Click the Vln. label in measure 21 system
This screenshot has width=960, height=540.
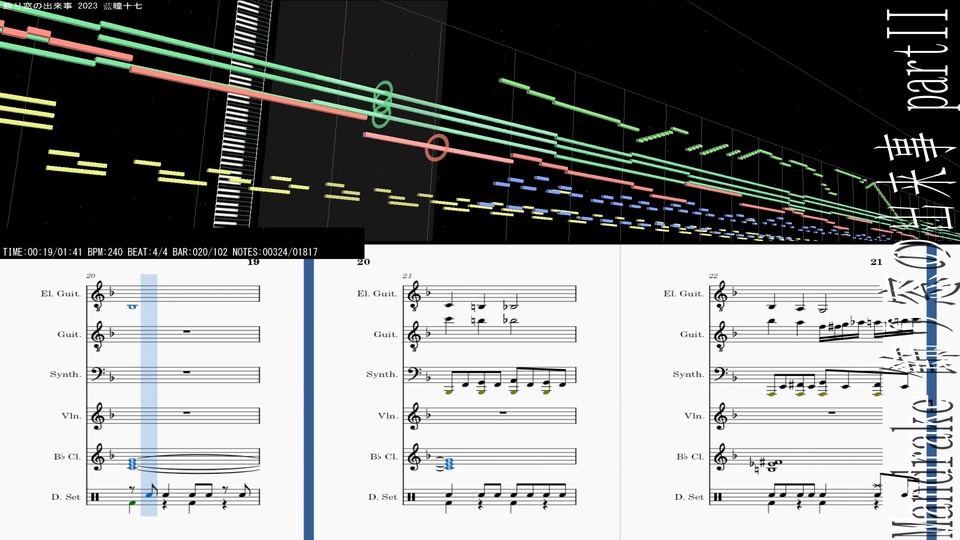point(388,416)
